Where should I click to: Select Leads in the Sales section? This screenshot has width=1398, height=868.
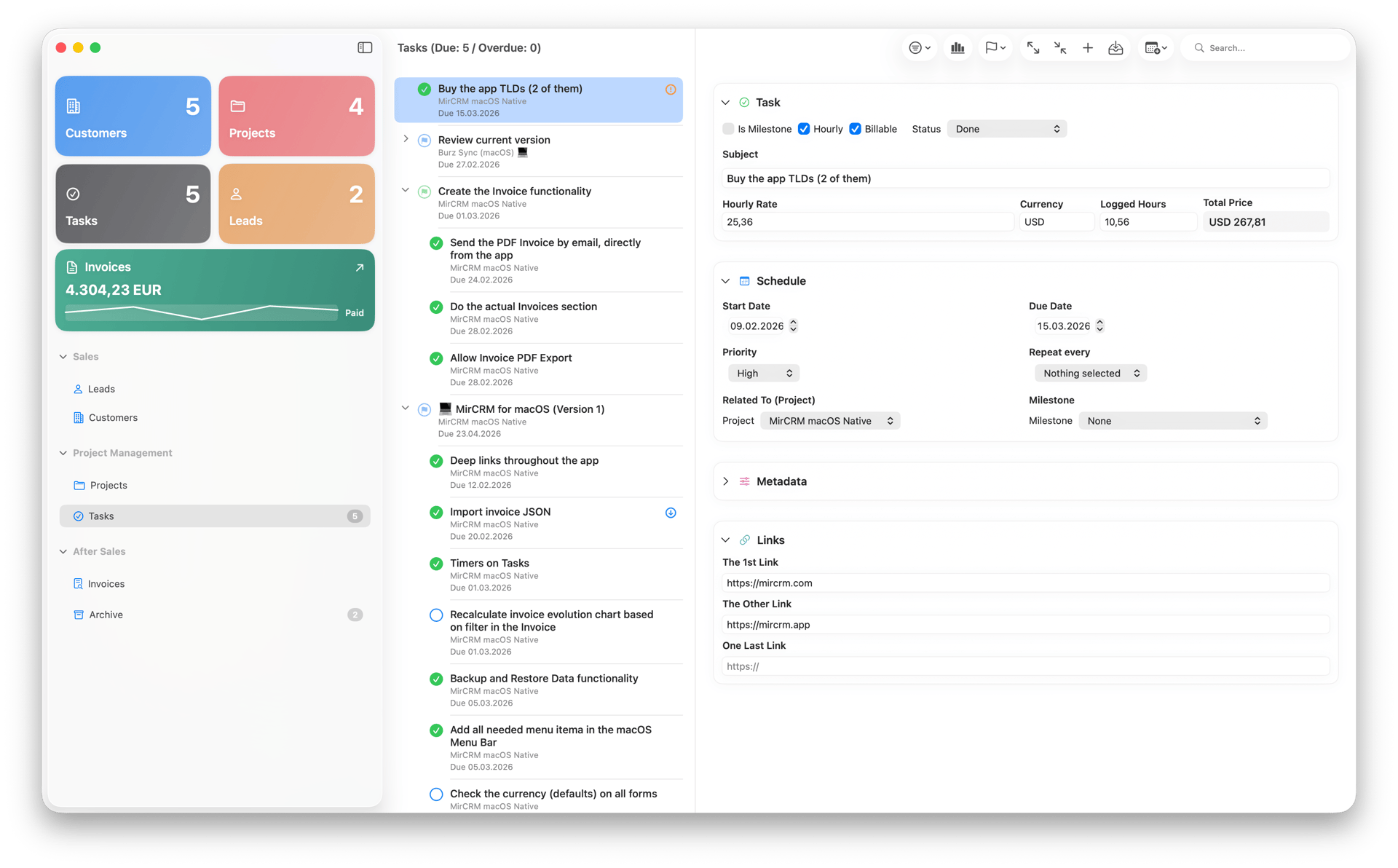click(102, 388)
